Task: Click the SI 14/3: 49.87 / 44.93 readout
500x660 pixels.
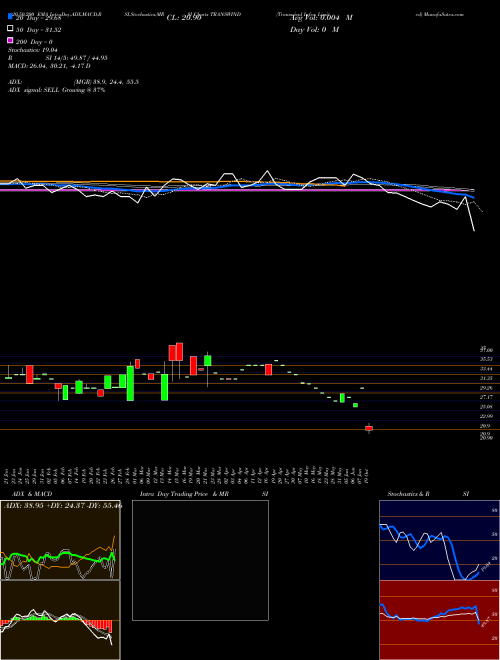Action: (x=77, y=58)
